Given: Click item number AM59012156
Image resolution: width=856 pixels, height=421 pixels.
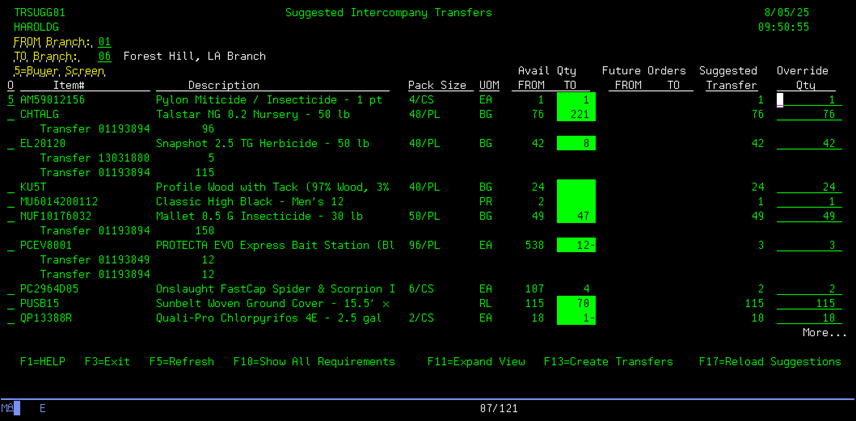Looking at the screenshot, I should (52, 100).
